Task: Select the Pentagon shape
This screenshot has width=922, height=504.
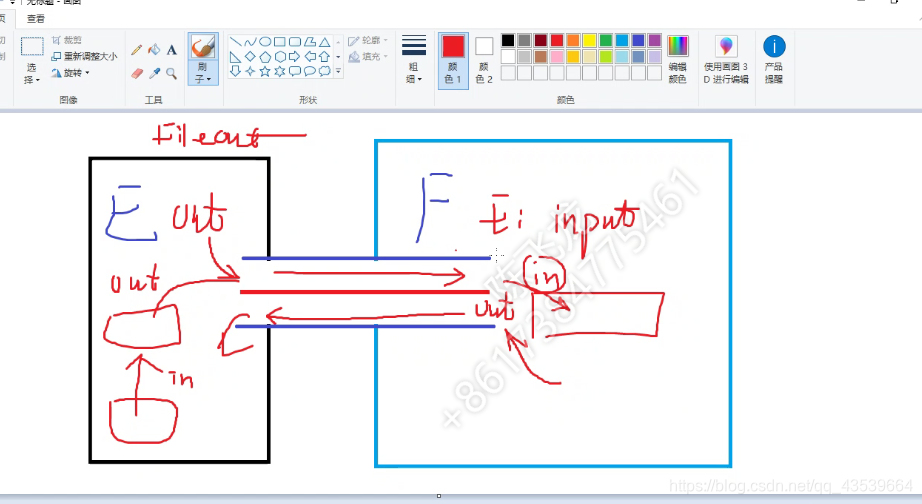Action: coord(265,56)
